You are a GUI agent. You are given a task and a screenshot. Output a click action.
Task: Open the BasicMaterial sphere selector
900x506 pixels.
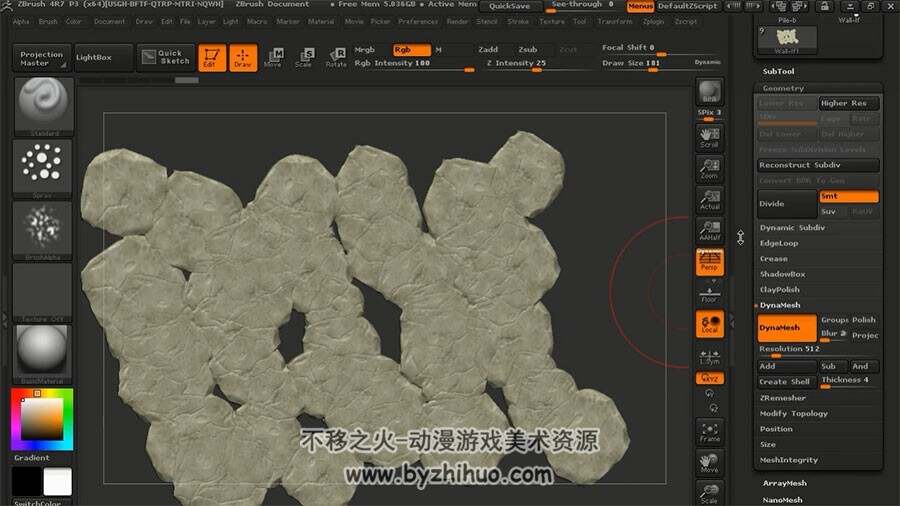tap(42, 355)
